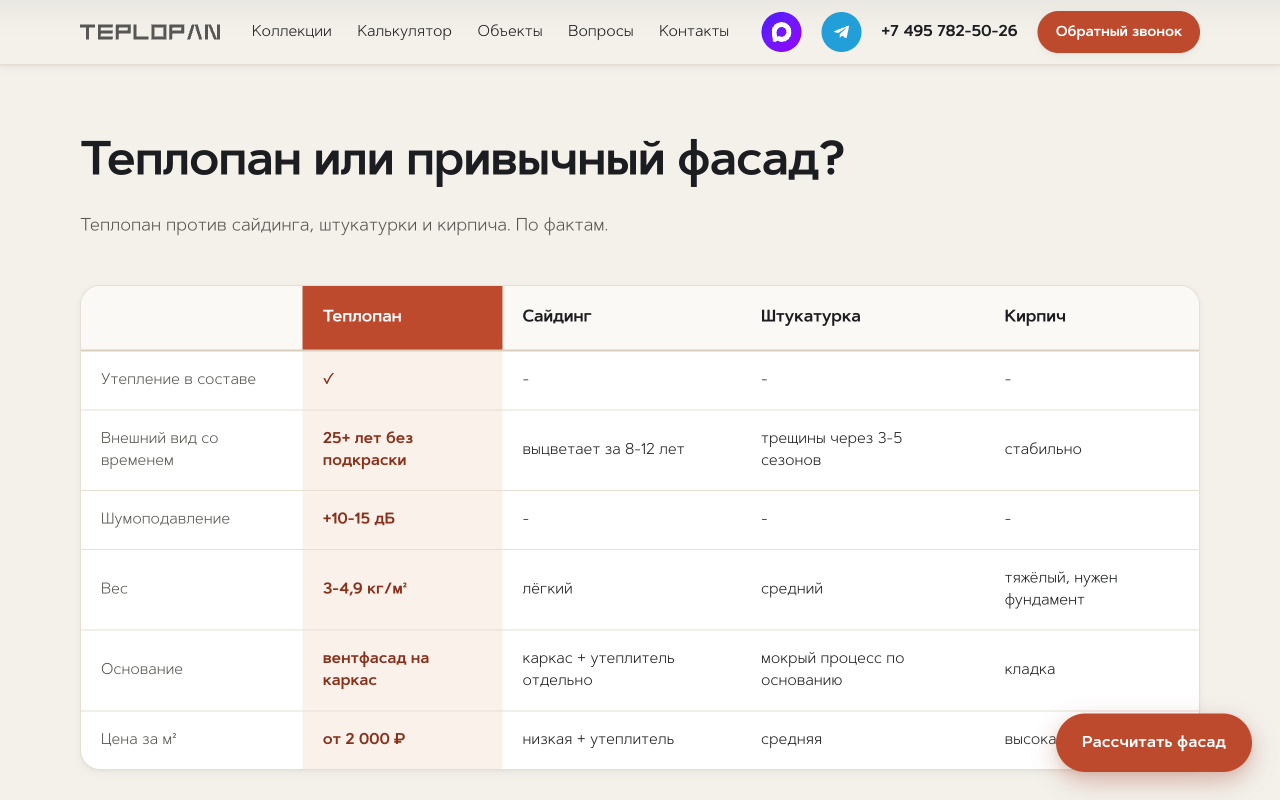Click the 'от 2 000 ₽' price cell
The height and width of the screenshot is (800, 1280).
pyautogui.click(x=364, y=739)
